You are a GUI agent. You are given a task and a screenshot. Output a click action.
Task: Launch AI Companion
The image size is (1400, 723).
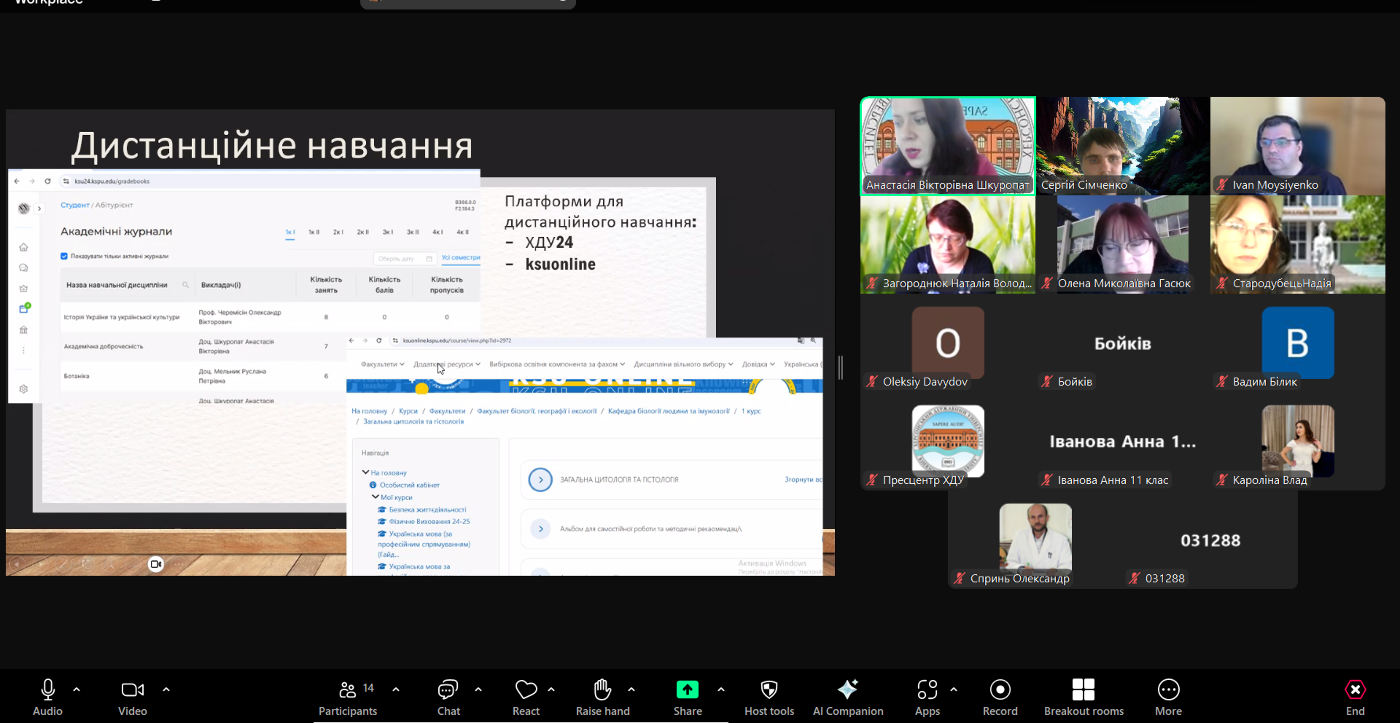(x=848, y=697)
